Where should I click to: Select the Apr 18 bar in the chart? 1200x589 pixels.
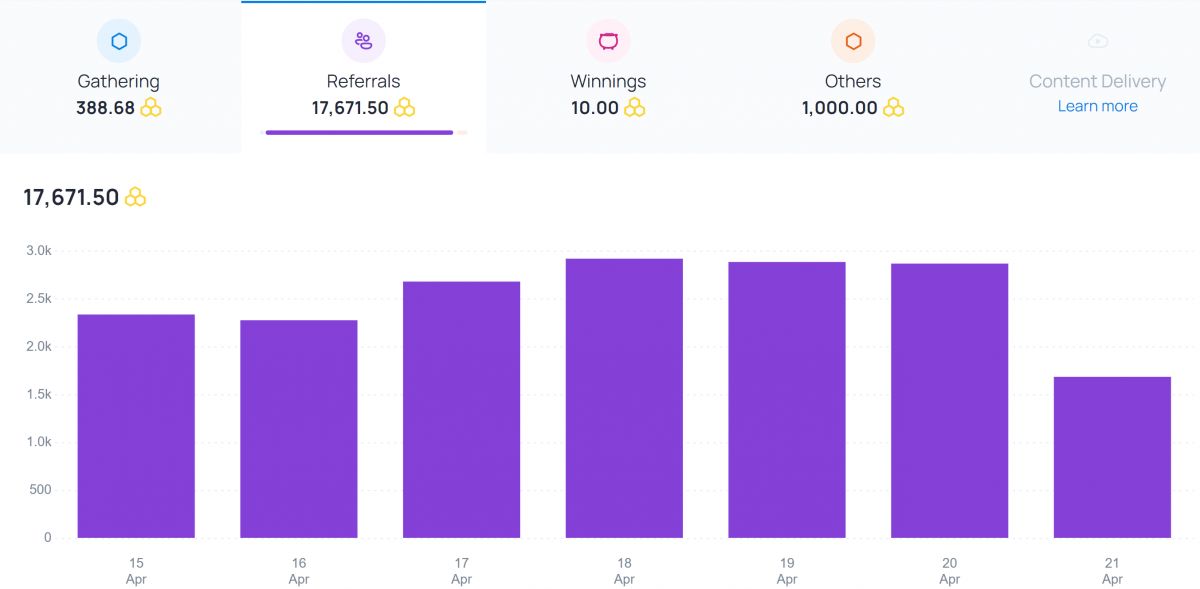click(x=624, y=400)
